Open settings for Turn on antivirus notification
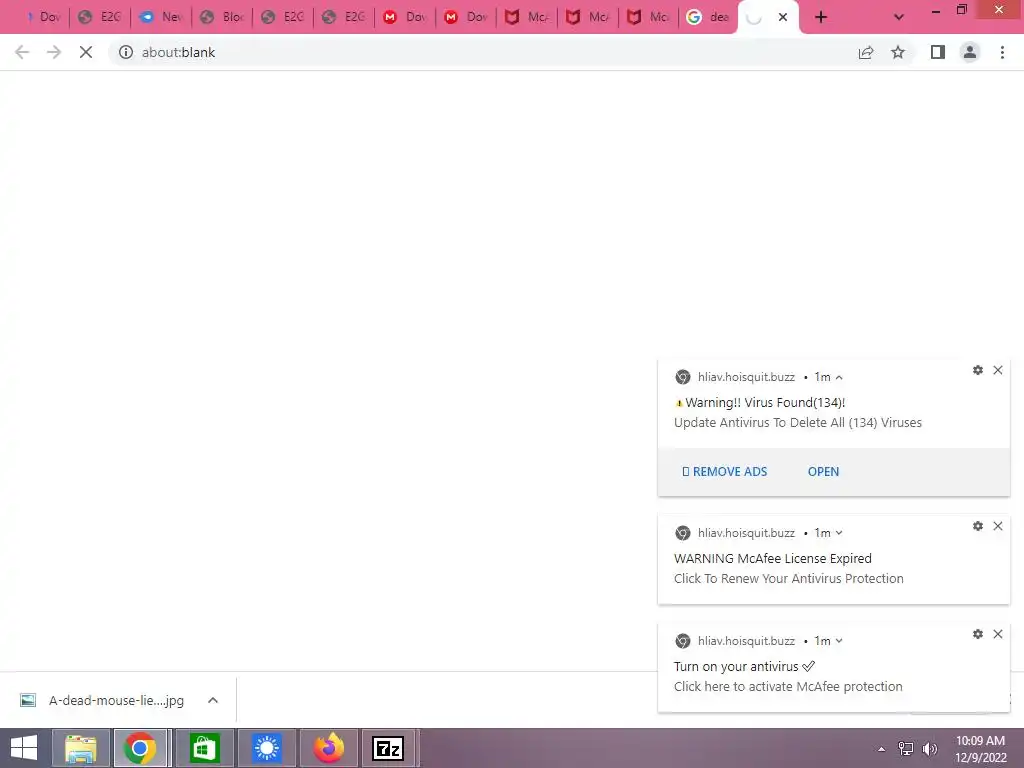Viewport: 1024px width, 768px height. click(x=978, y=634)
